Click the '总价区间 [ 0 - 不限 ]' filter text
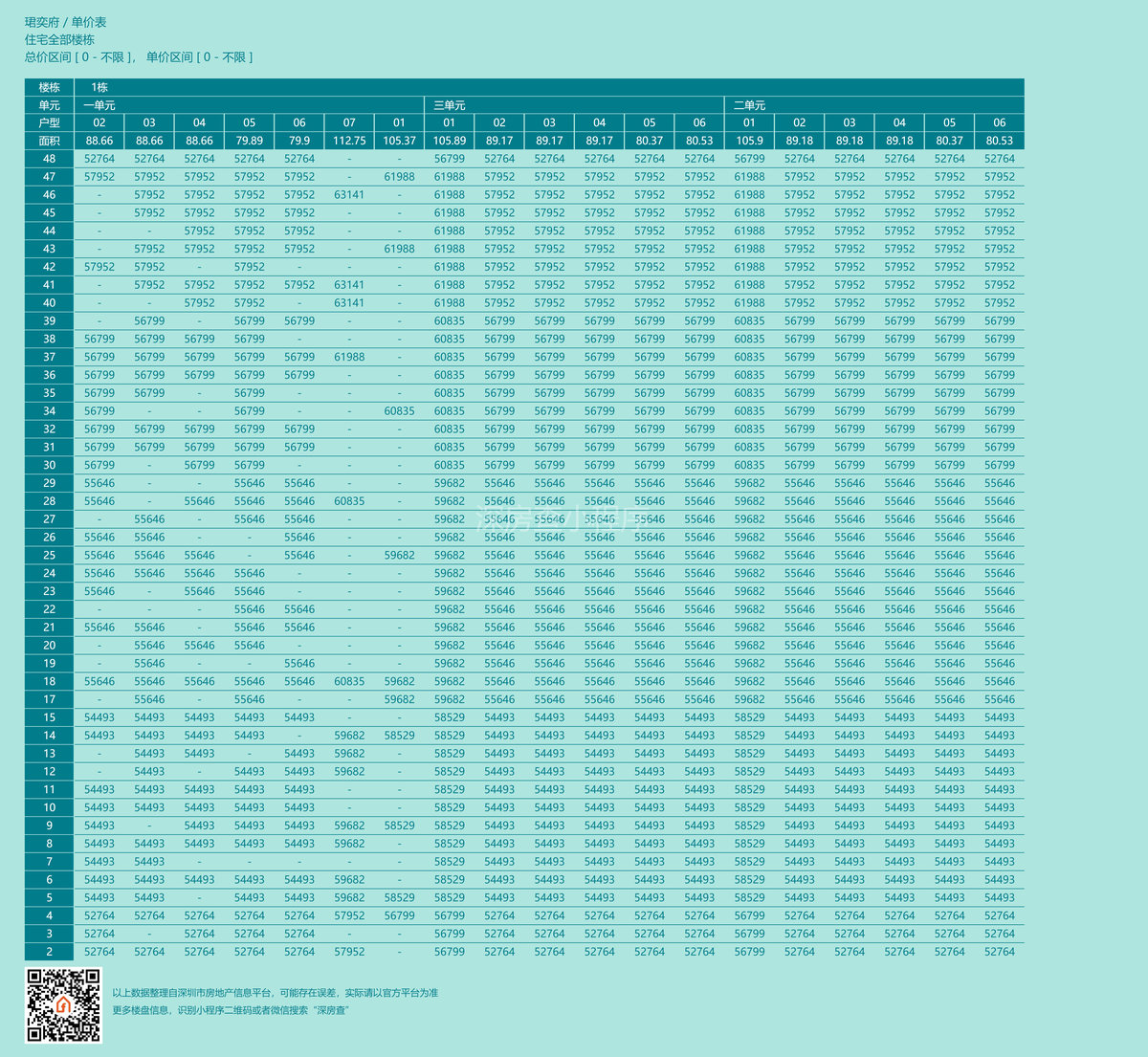This screenshot has width=1148, height=1057. (80, 57)
